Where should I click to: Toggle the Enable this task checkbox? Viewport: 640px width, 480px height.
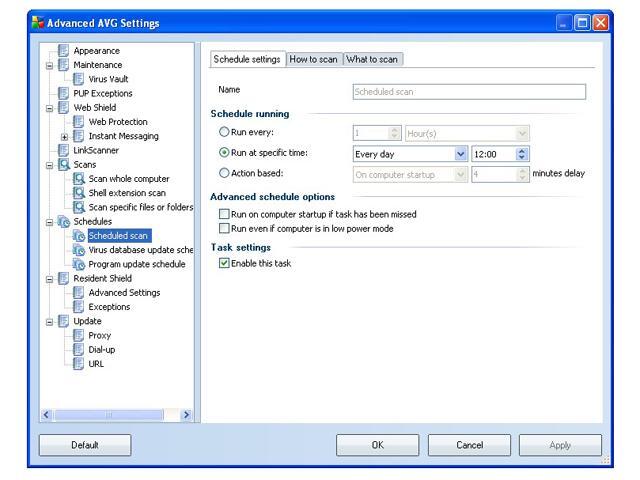[224, 263]
